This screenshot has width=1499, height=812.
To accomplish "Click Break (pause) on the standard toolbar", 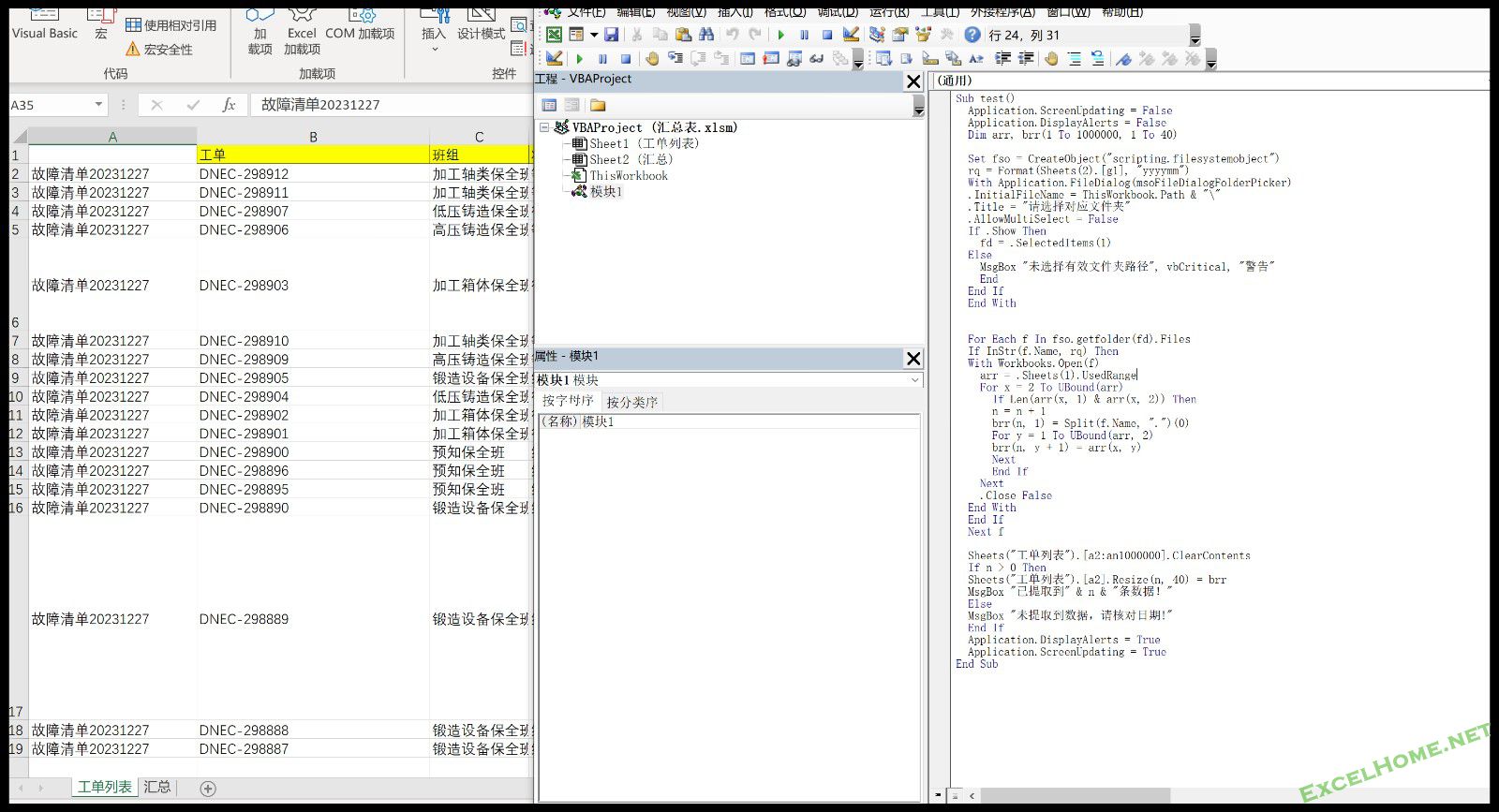I will tap(804, 35).
